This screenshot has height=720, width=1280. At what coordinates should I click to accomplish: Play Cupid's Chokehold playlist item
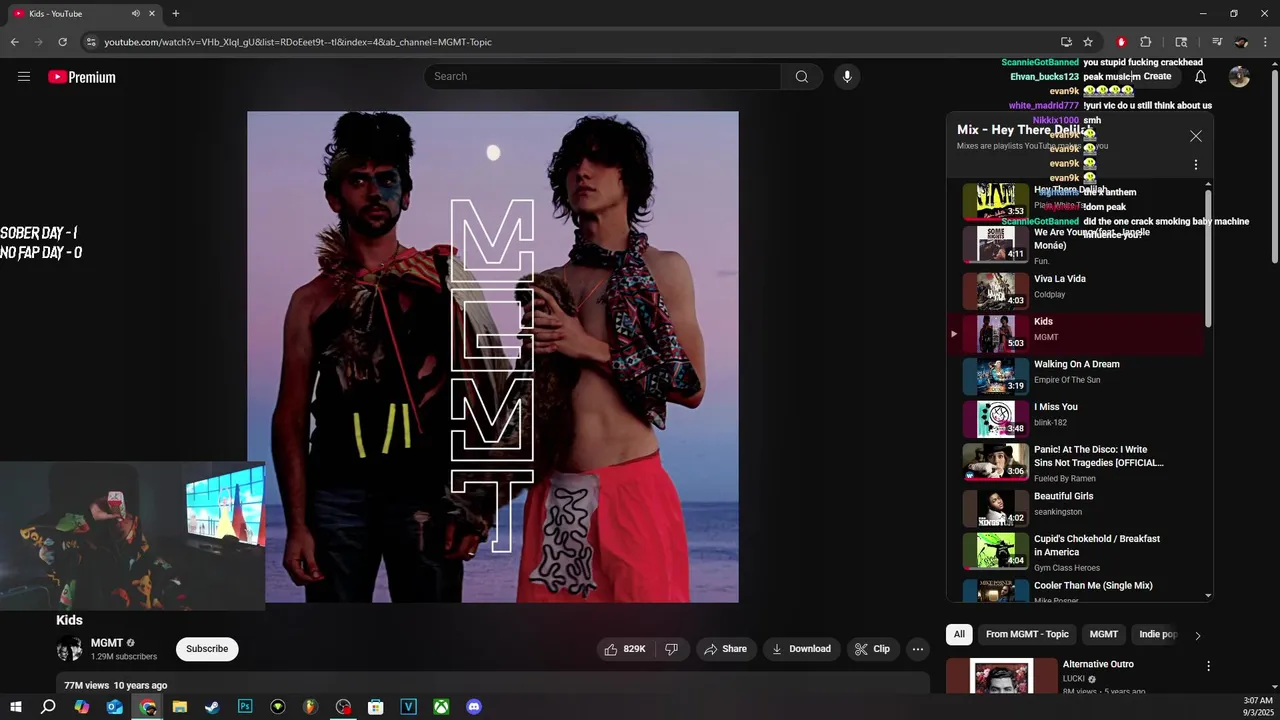(x=1077, y=551)
